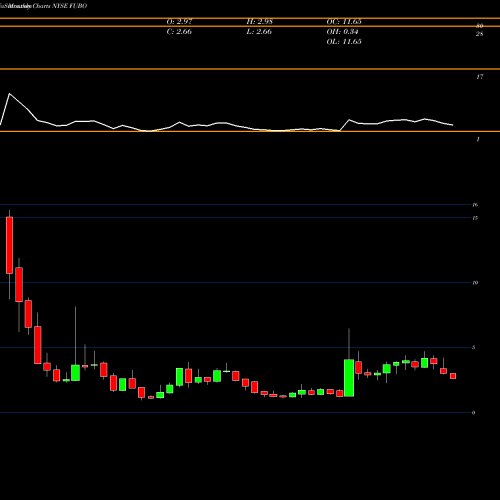Click the "OL: 11.65" reading
The height and width of the screenshot is (500, 500).
point(344,42)
